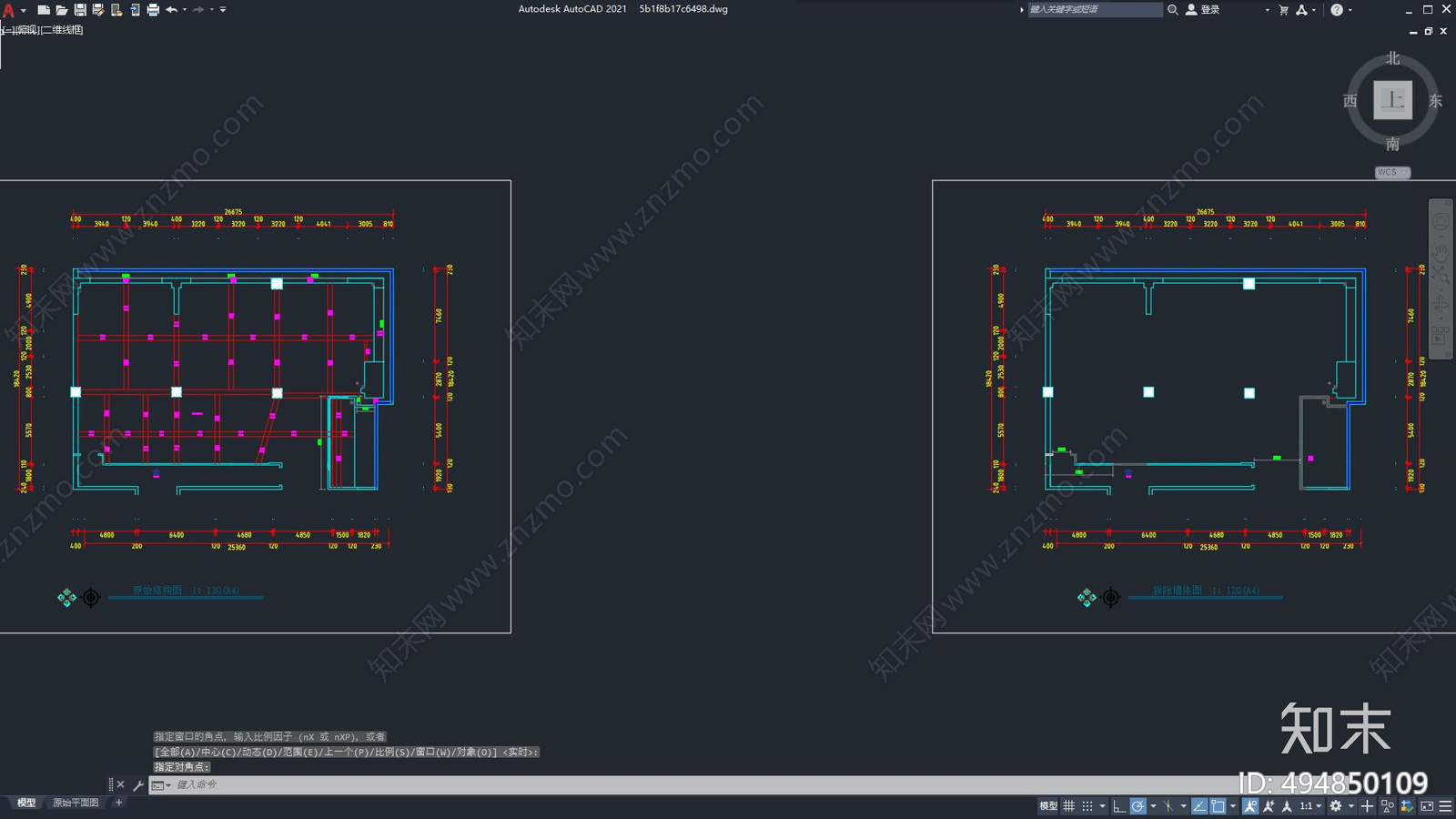The width and height of the screenshot is (1456, 819).
Task: Toggle 2D object snap in status bar
Action: [1218, 806]
